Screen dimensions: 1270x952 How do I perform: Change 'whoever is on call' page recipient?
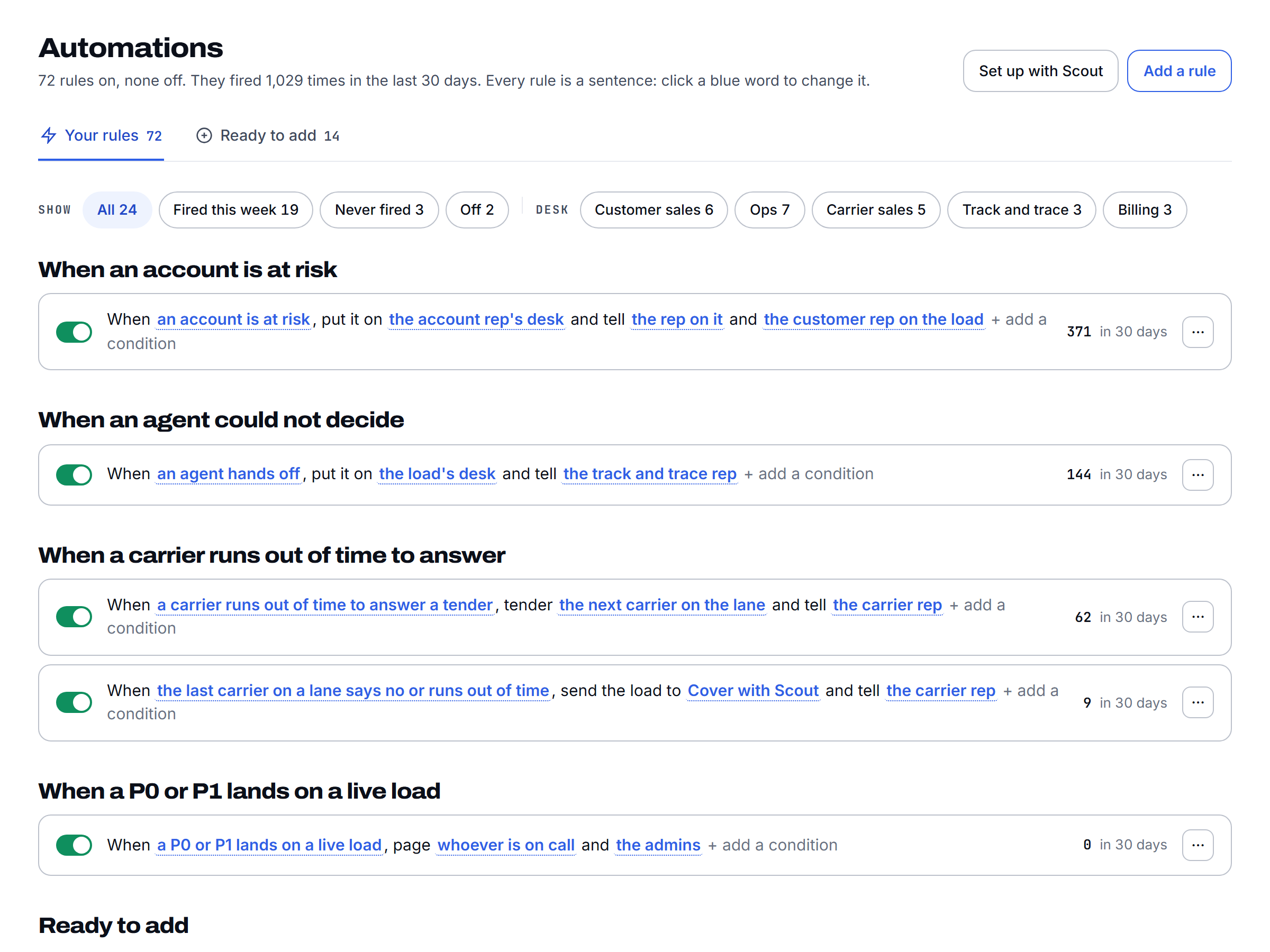505,845
